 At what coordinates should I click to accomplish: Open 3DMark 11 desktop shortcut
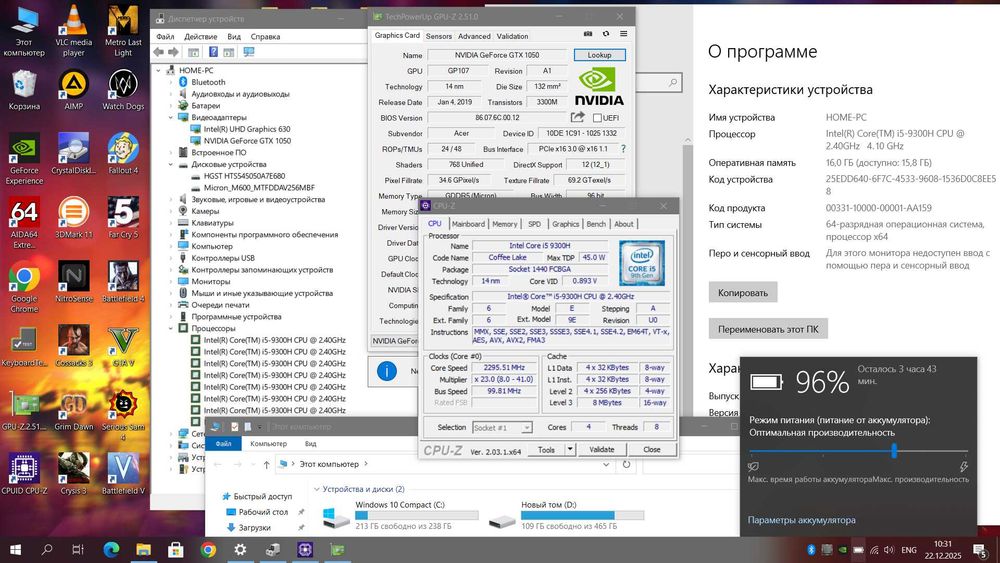click(x=73, y=217)
